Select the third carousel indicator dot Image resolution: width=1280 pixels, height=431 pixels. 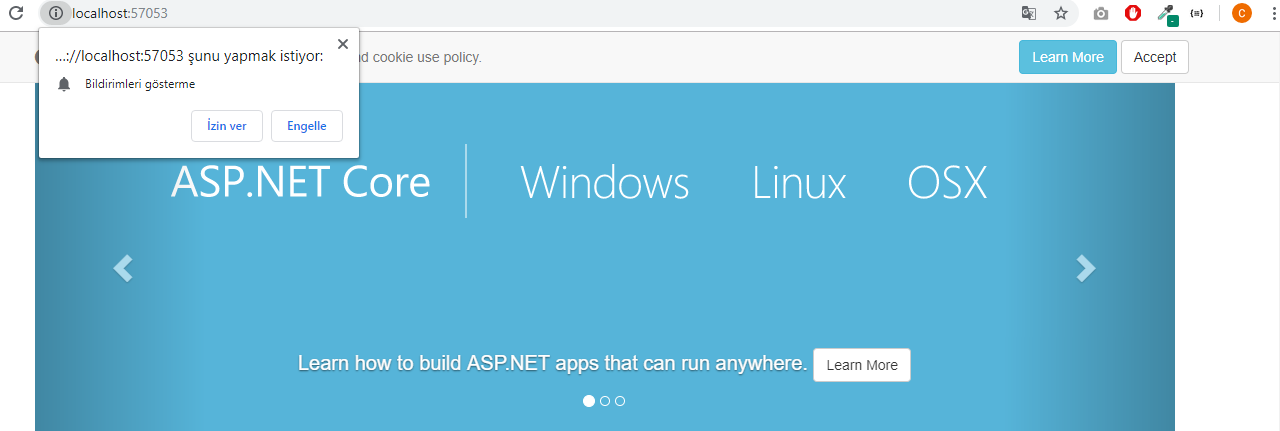[620, 401]
